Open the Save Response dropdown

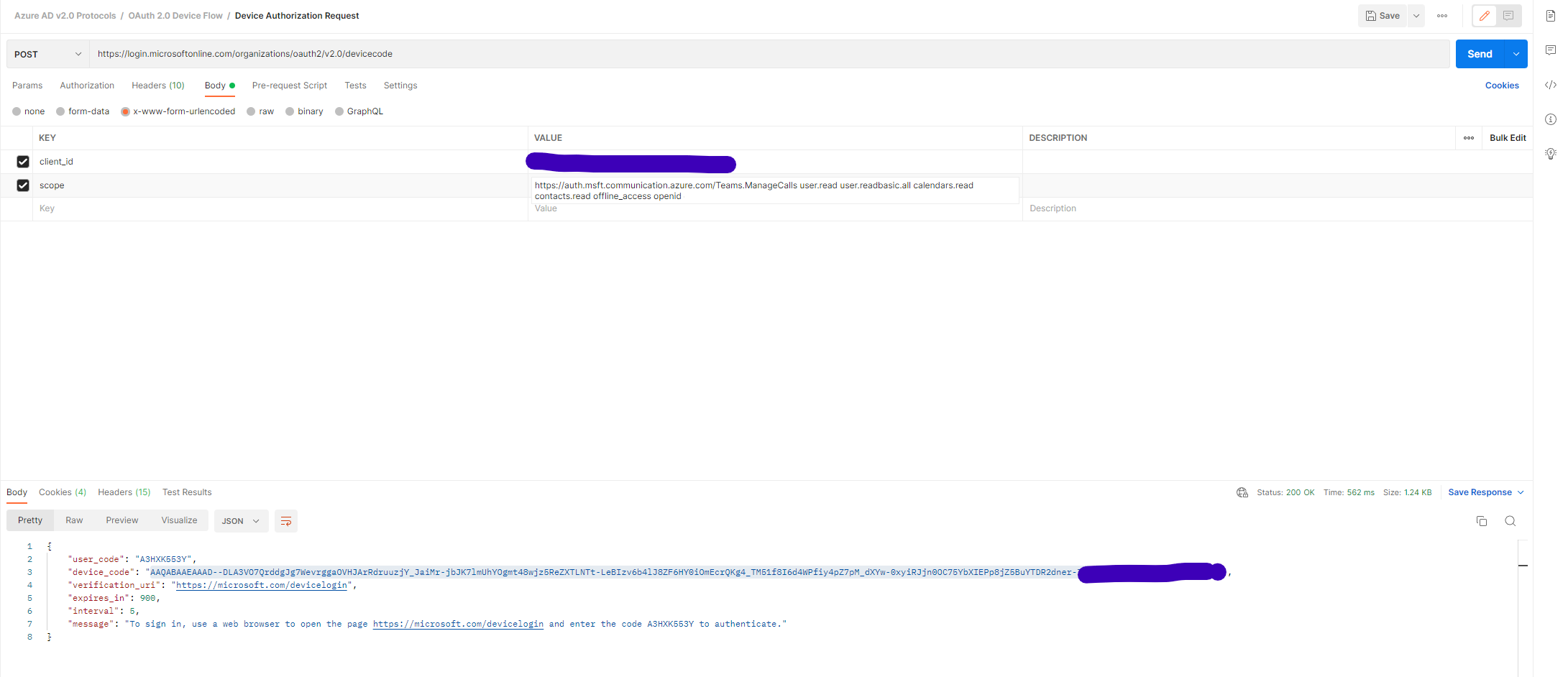coord(1486,492)
